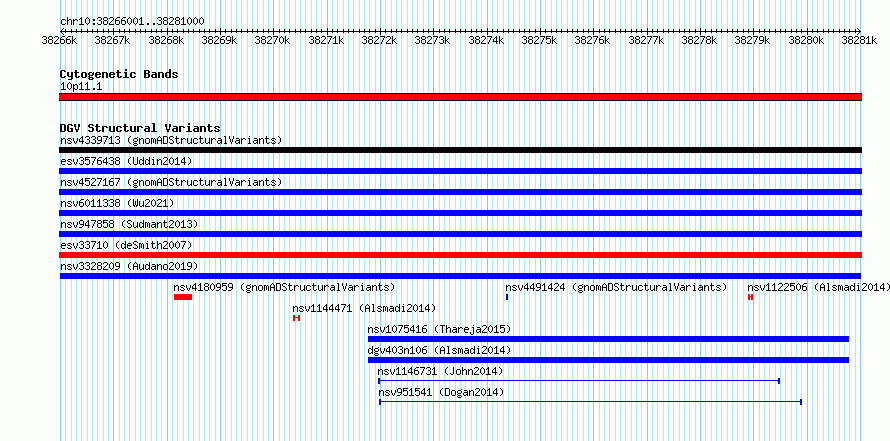890x441 pixels.
Task: Click the blue nsv947858 variant bar
Action: 460,234
